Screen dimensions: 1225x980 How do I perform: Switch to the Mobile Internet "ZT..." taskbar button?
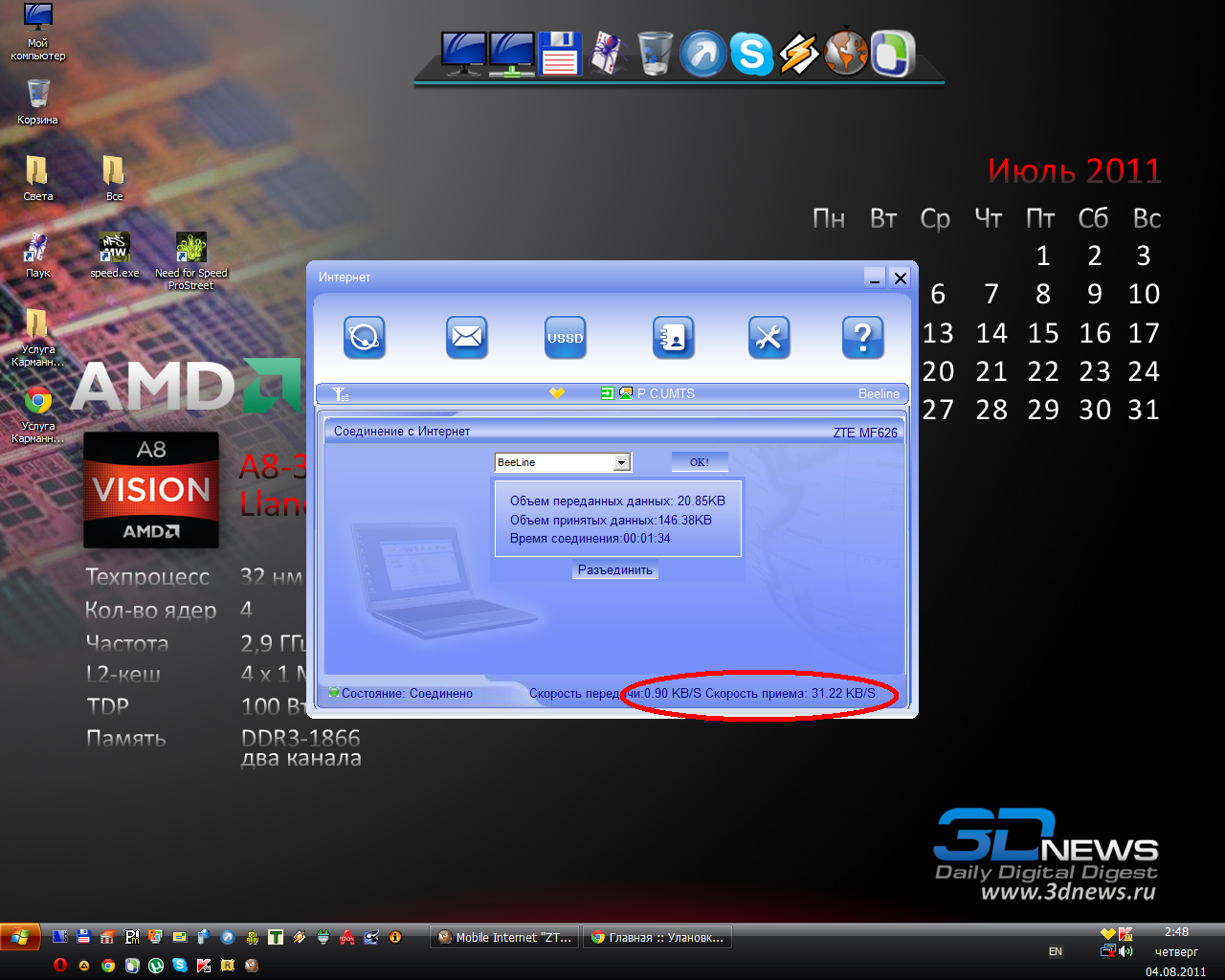tap(504, 938)
